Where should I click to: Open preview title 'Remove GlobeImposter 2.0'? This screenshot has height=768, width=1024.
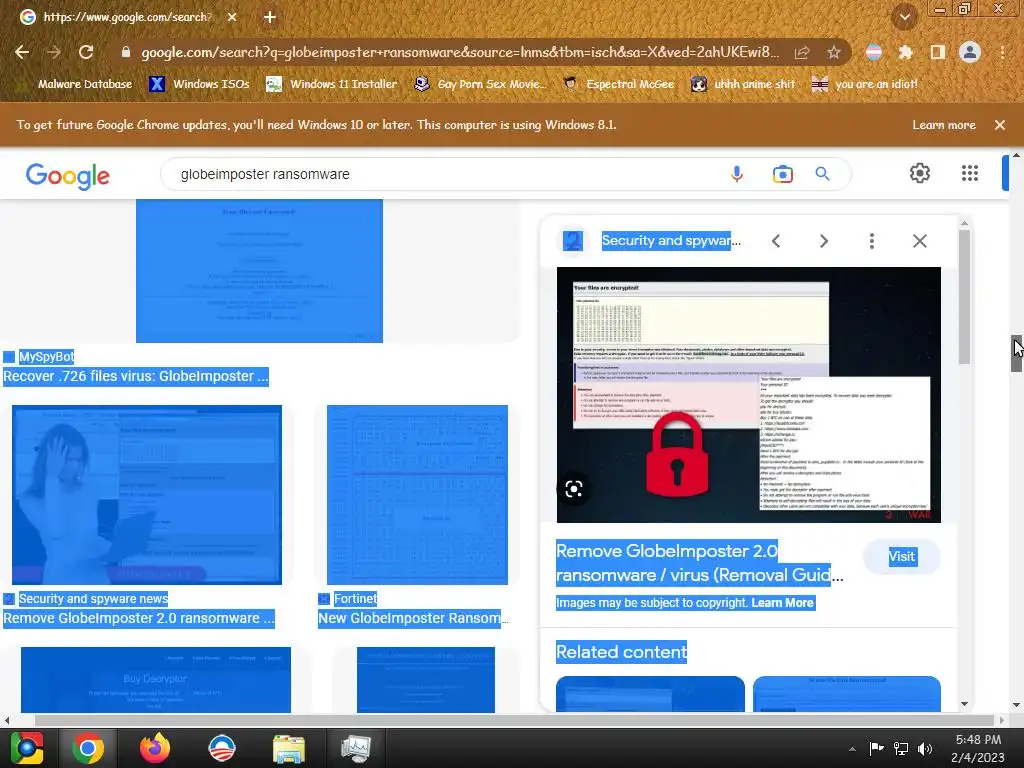click(699, 563)
